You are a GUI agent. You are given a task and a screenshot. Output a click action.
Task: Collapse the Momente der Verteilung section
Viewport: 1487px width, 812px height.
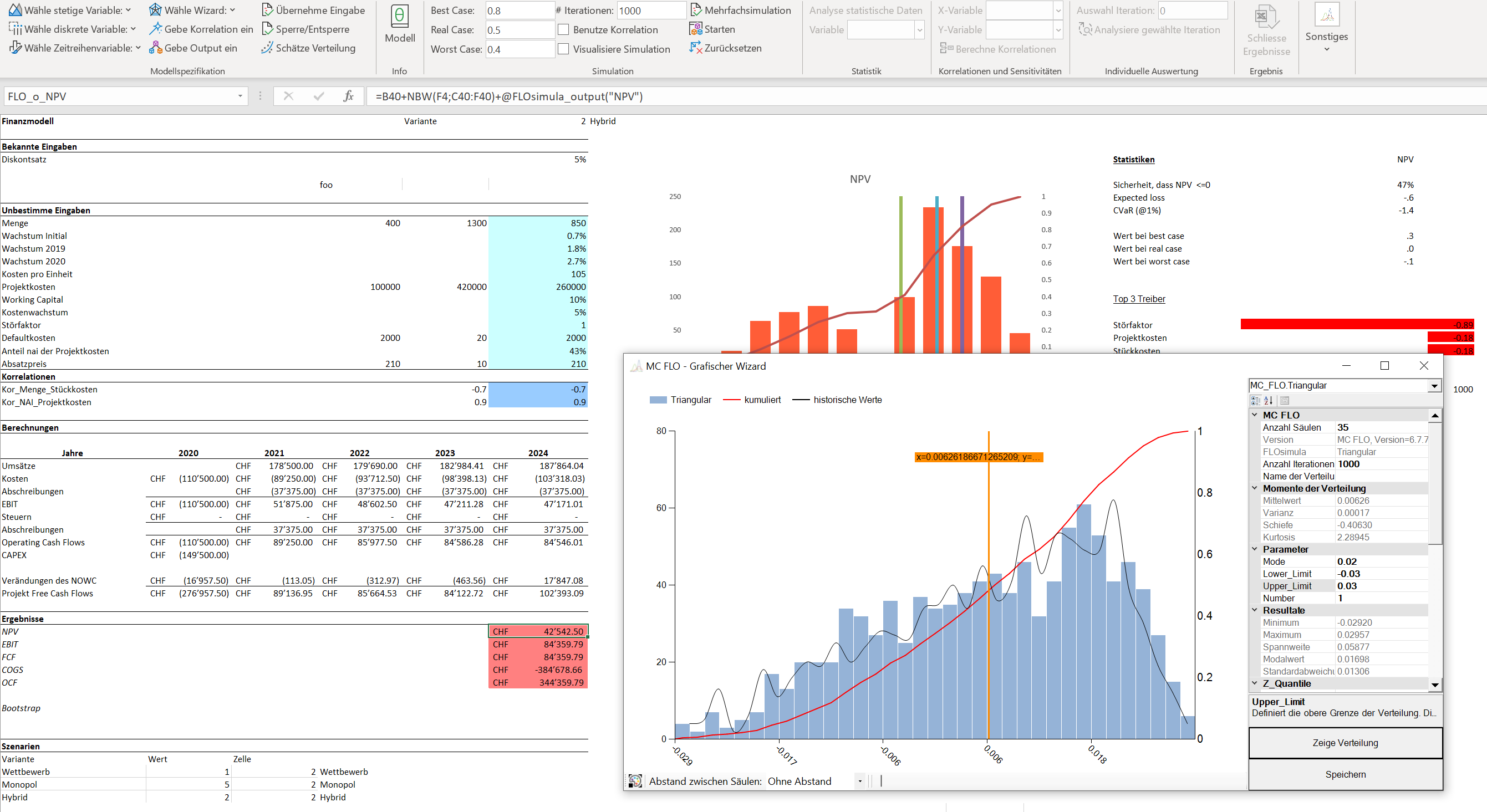[1255, 488]
